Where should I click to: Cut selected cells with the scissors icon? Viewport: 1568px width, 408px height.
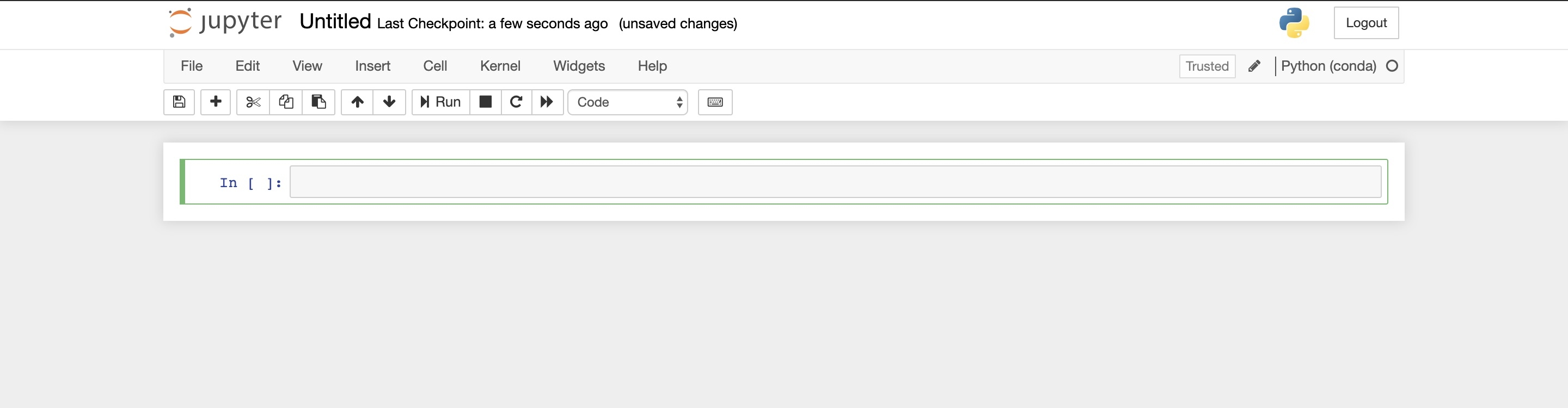point(253,102)
